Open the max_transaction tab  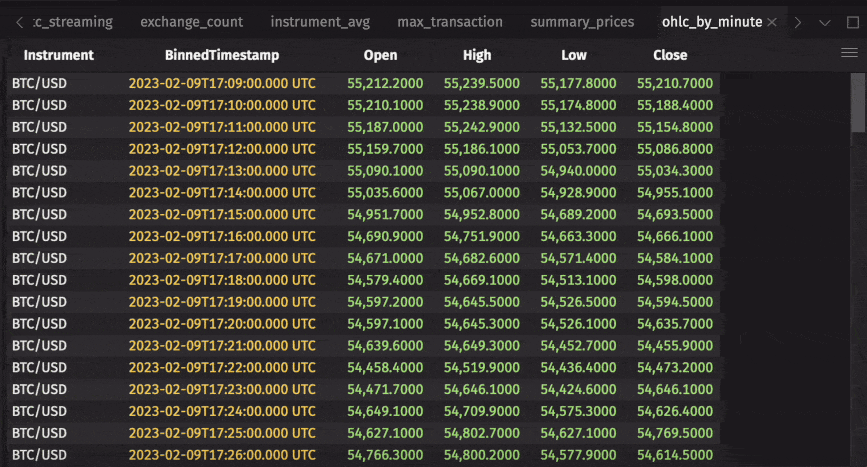coord(450,22)
